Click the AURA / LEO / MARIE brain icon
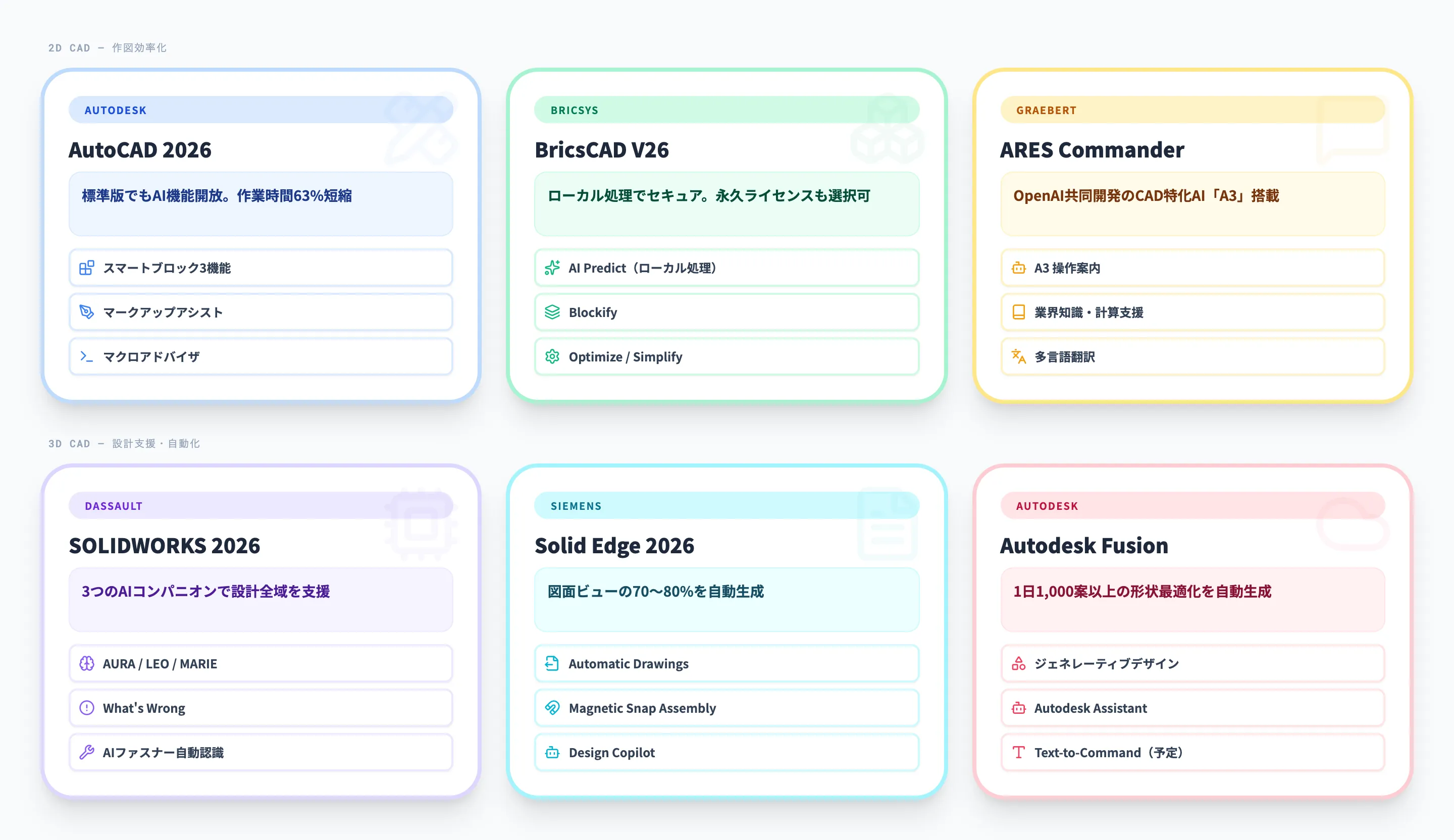This screenshot has height=840, width=1454. 86,663
